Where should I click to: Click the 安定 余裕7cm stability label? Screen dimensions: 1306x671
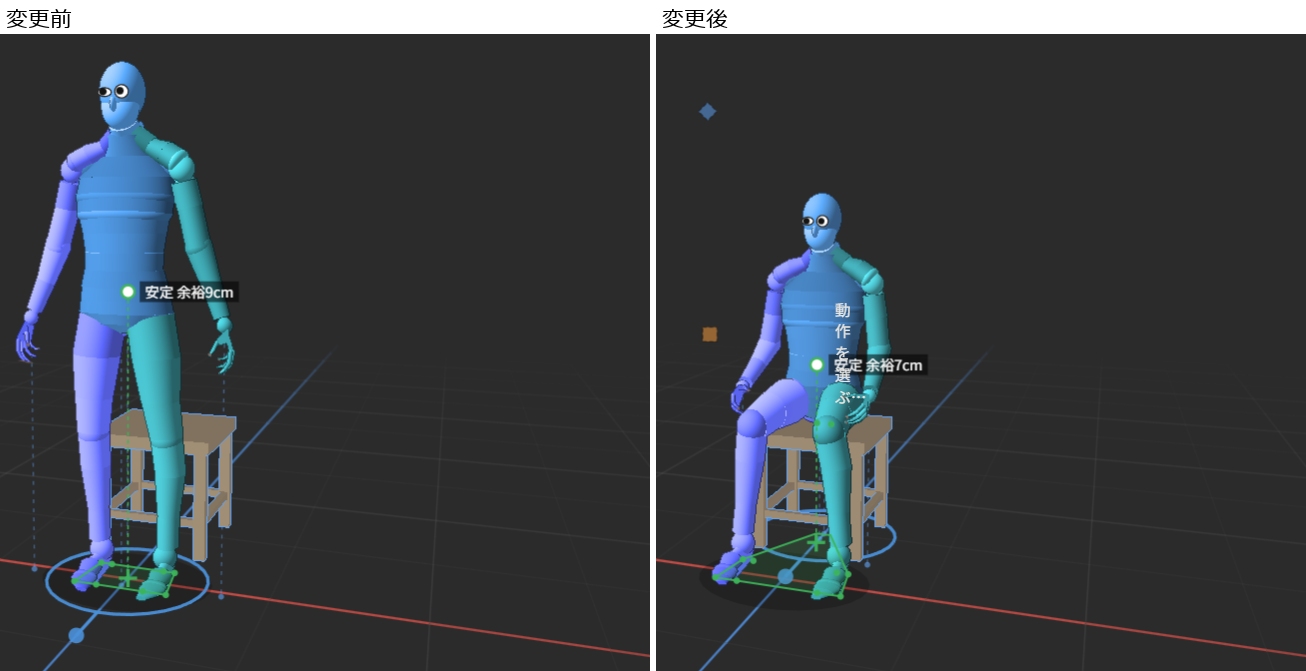point(879,365)
